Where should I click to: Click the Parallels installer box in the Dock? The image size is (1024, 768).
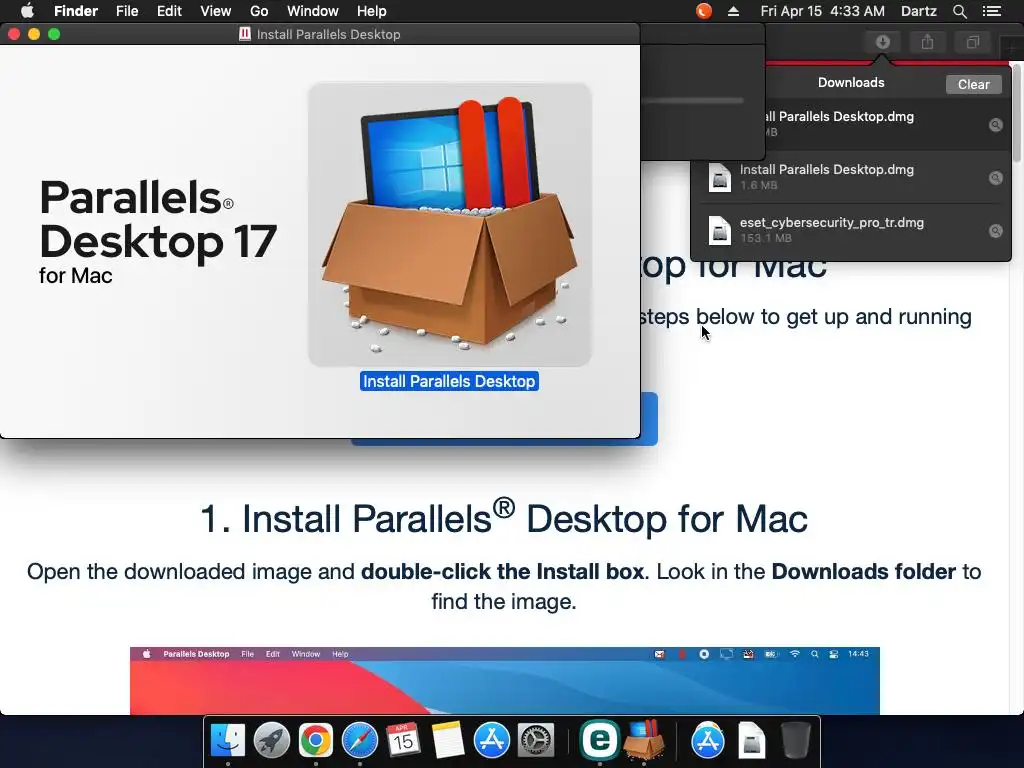(644, 739)
